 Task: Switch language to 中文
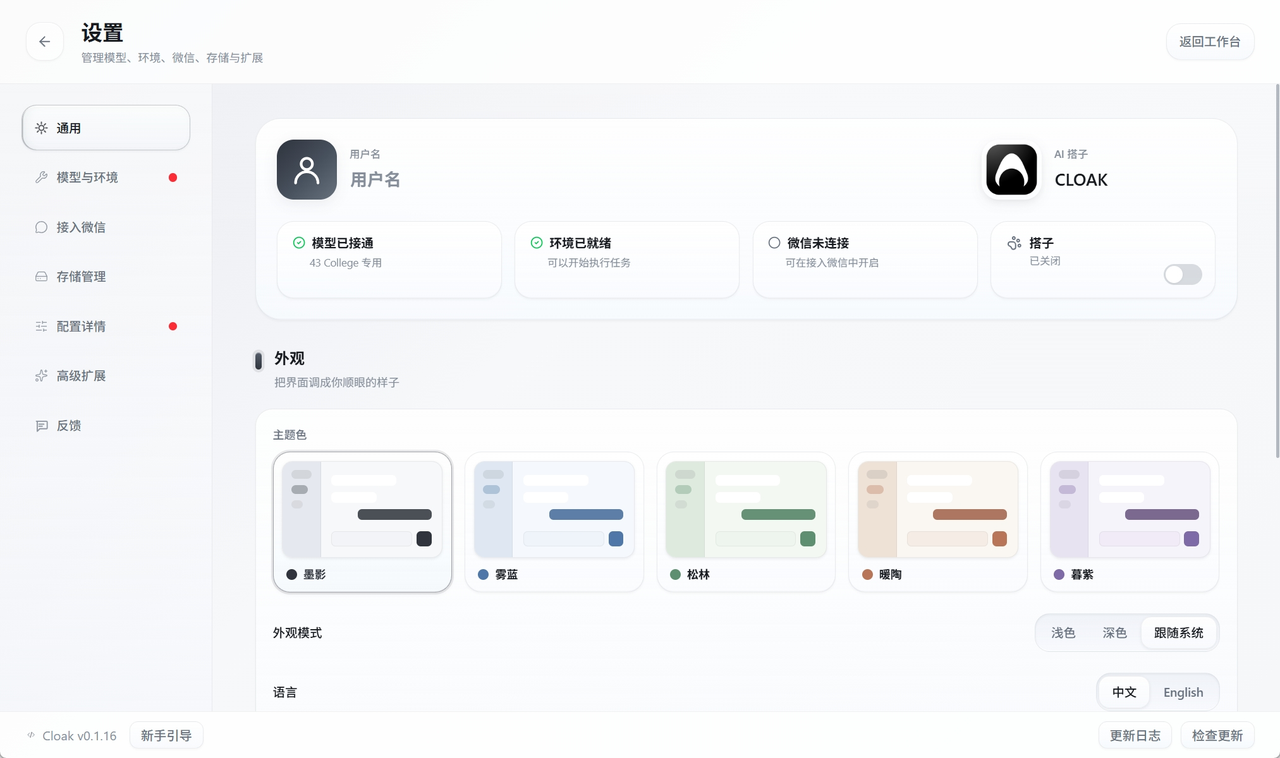point(1124,692)
